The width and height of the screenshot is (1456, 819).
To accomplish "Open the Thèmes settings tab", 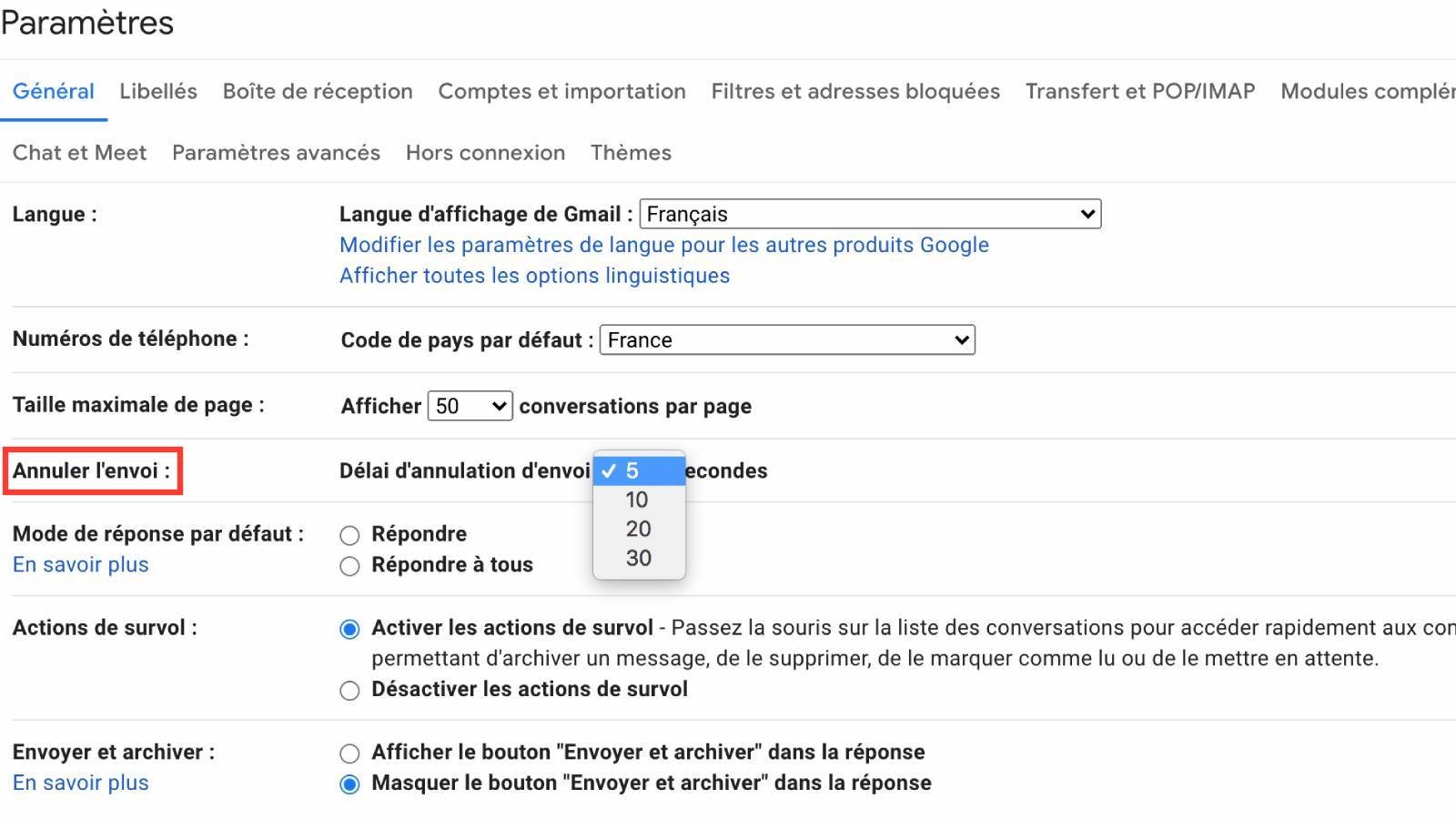I will click(631, 152).
